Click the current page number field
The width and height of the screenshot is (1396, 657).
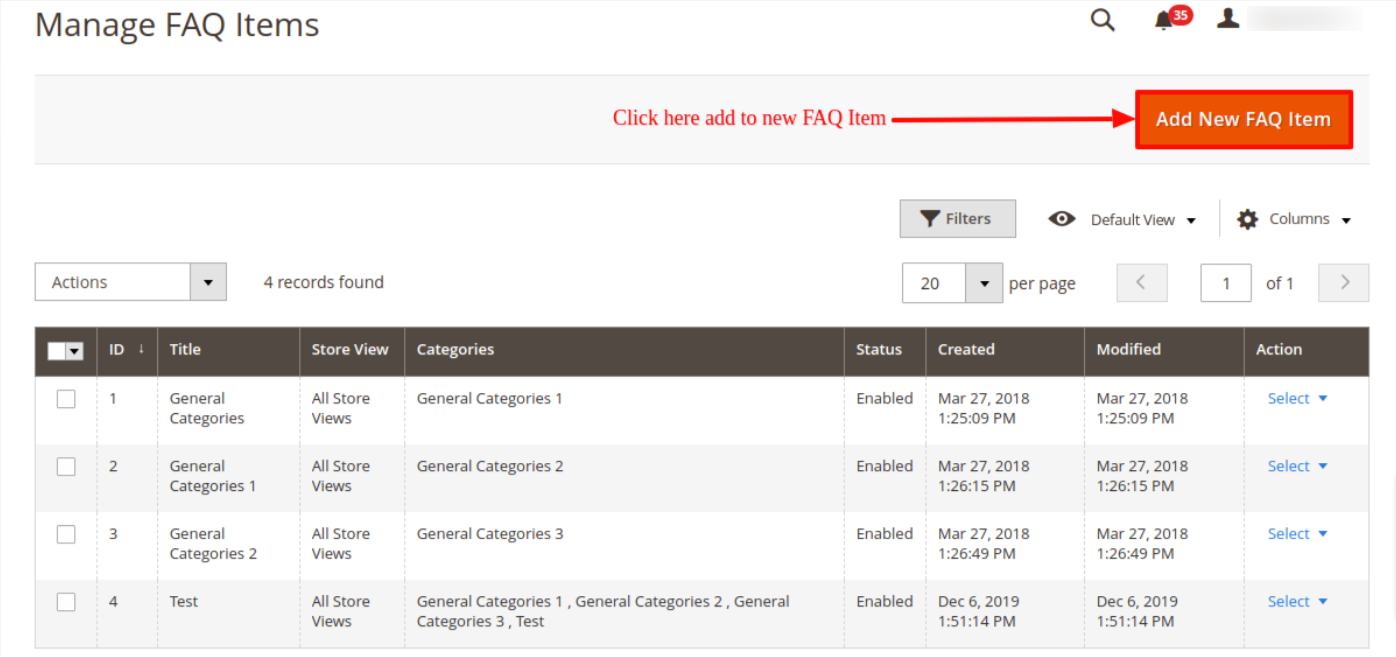(1225, 283)
